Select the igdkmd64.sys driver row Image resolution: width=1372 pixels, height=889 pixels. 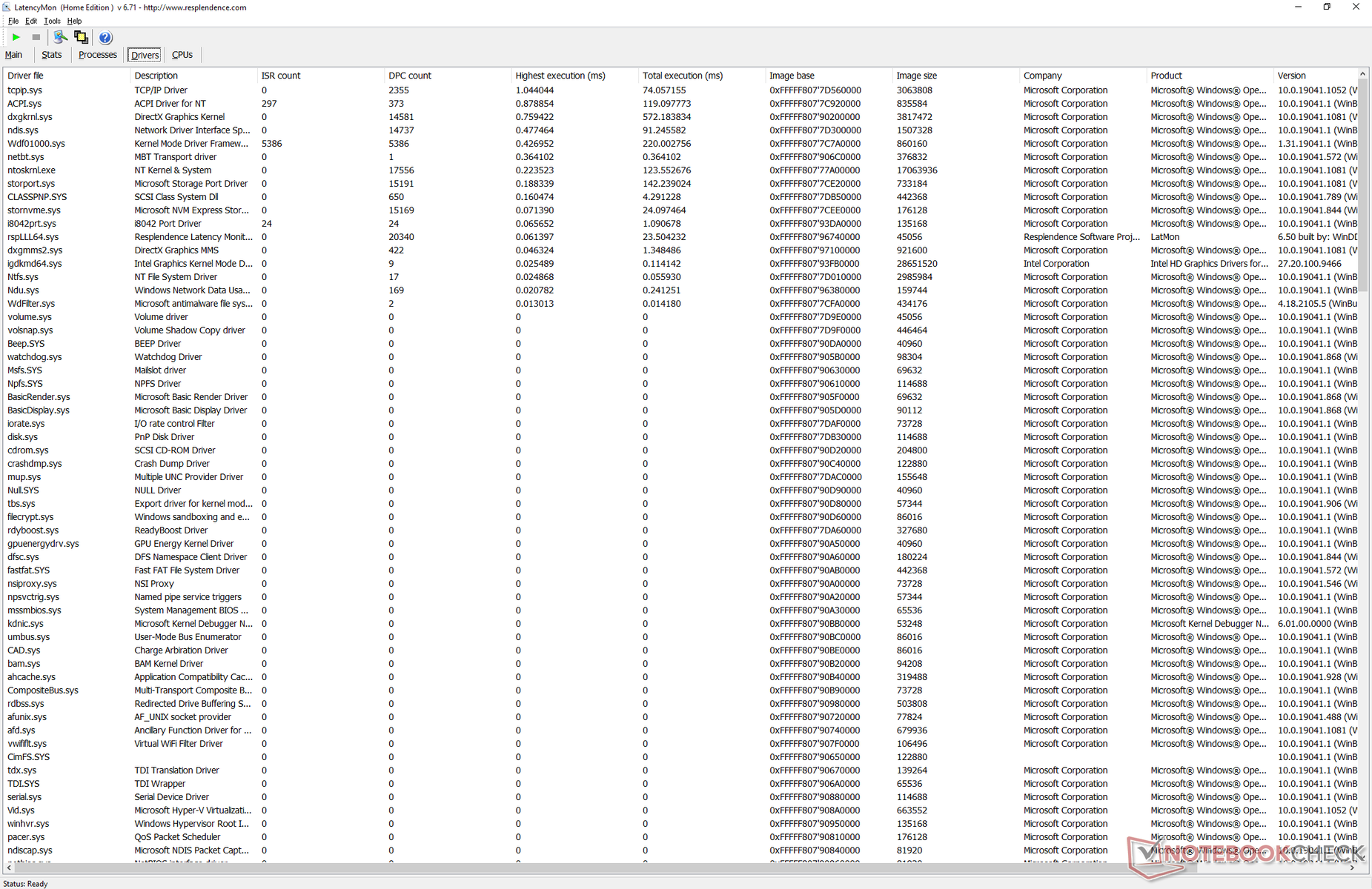click(680, 264)
